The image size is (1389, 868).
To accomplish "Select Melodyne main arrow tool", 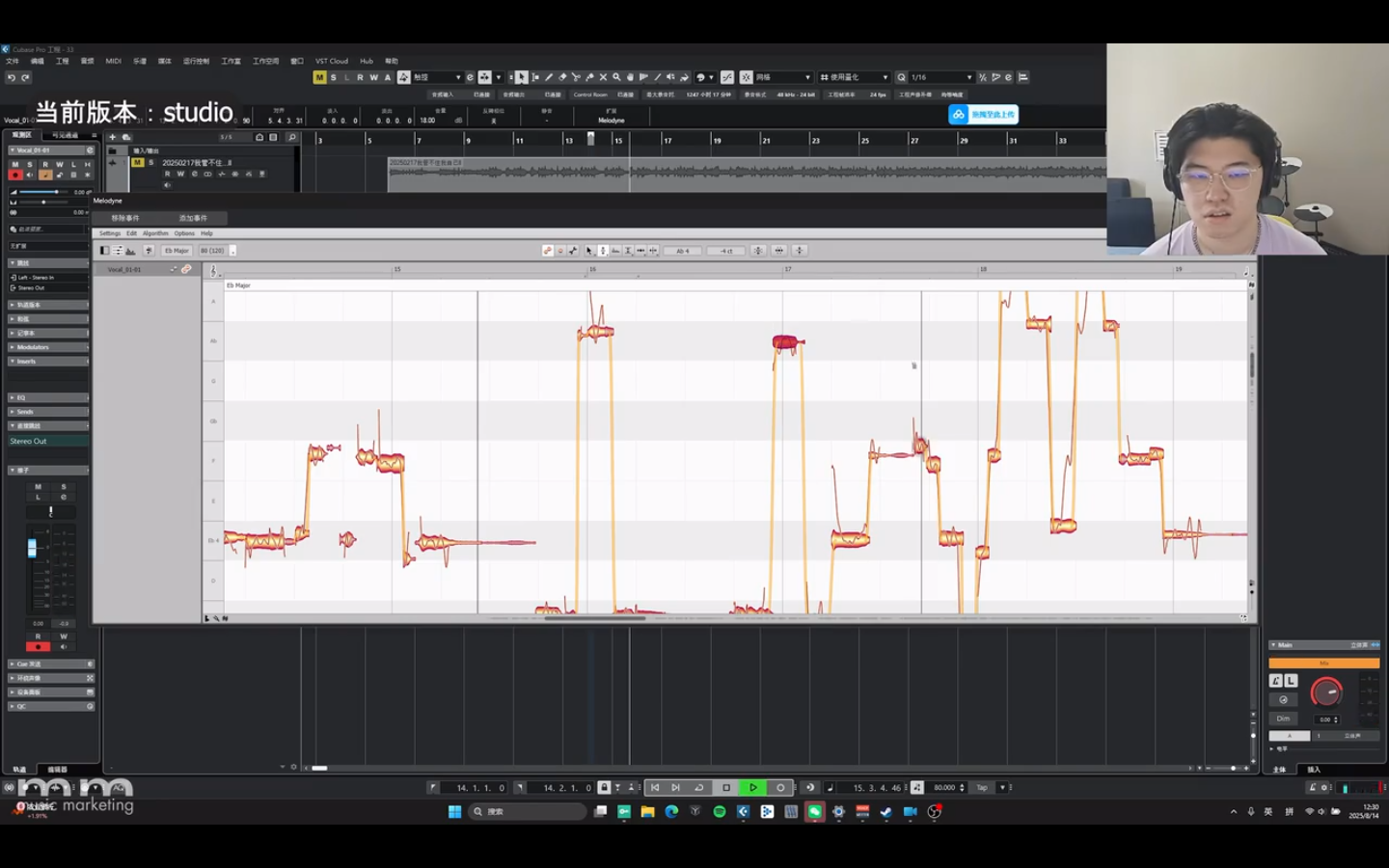I will point(590,251).
